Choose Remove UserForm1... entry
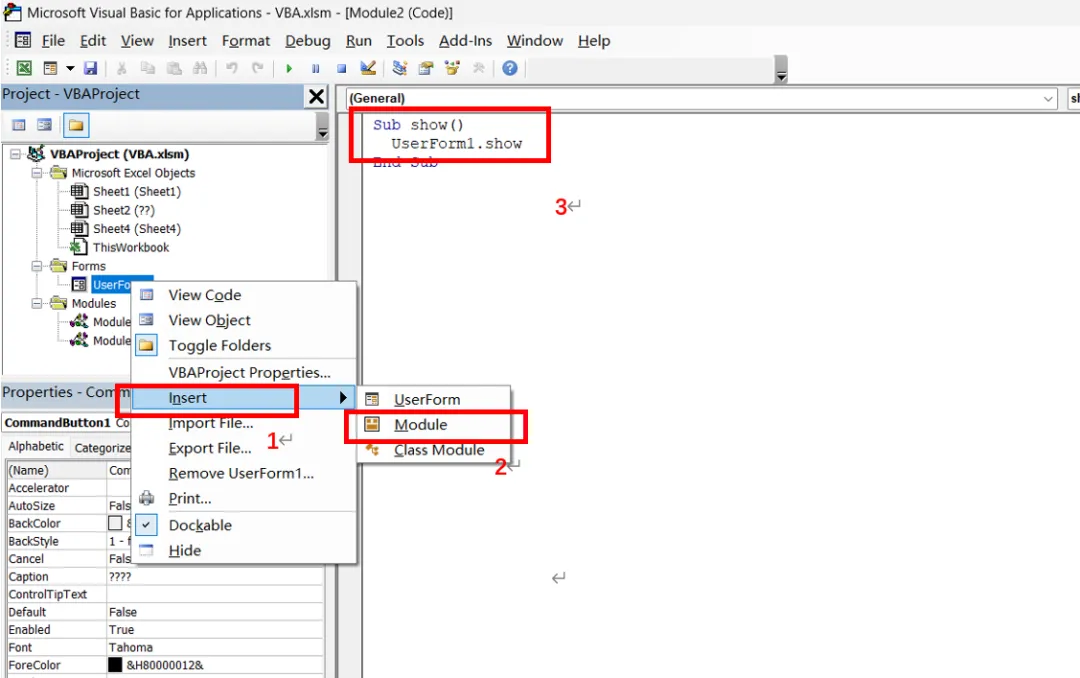1080x678 pixels. [x=245, y=473]
